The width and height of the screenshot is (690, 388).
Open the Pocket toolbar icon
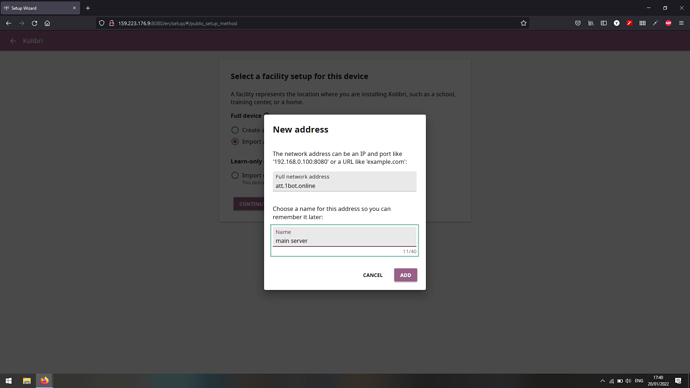578,23
